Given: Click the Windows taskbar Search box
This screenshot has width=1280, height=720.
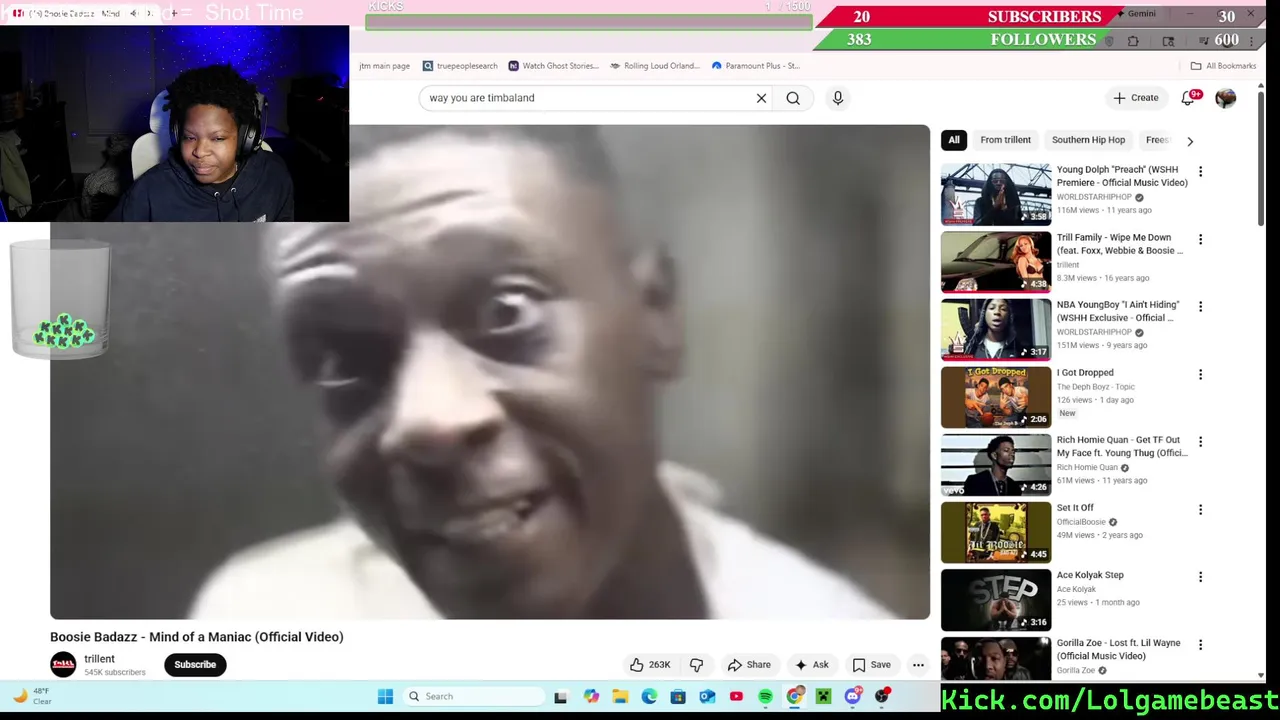Looking at the screenshot, I should pos(474,696).
